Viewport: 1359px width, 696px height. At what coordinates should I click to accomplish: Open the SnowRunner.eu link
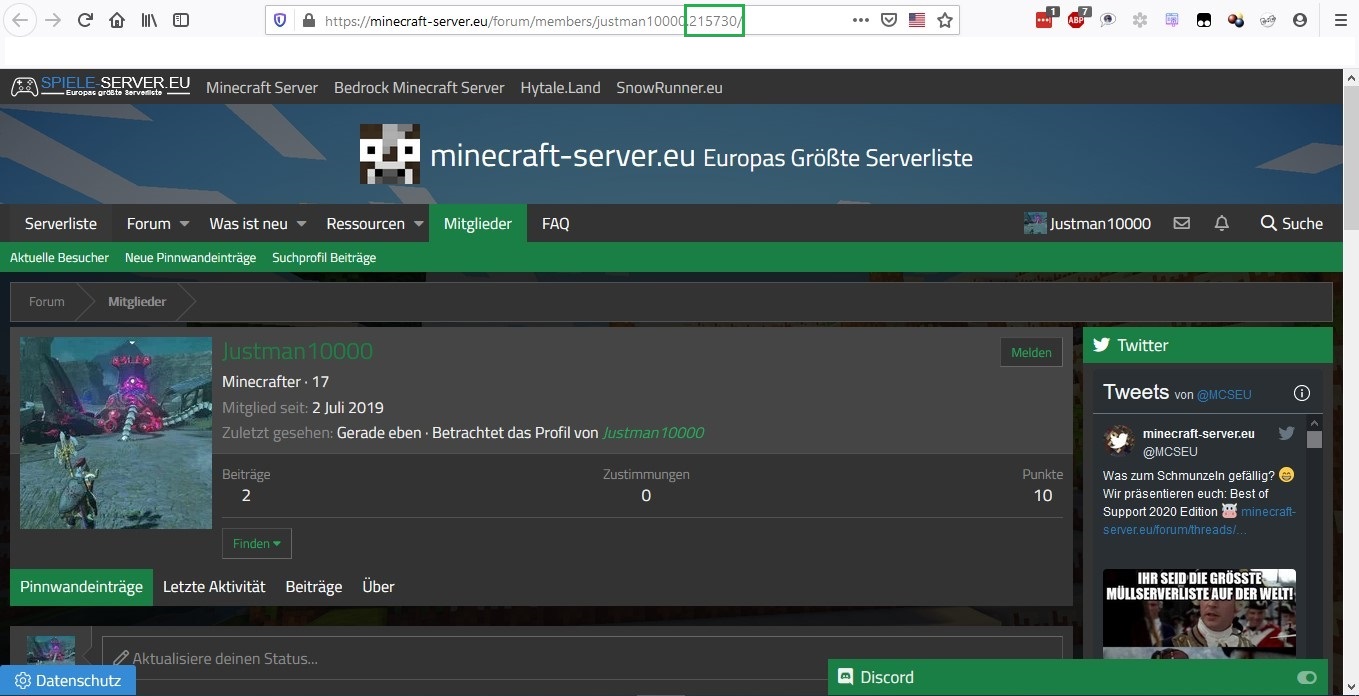(x=669, y=87)
